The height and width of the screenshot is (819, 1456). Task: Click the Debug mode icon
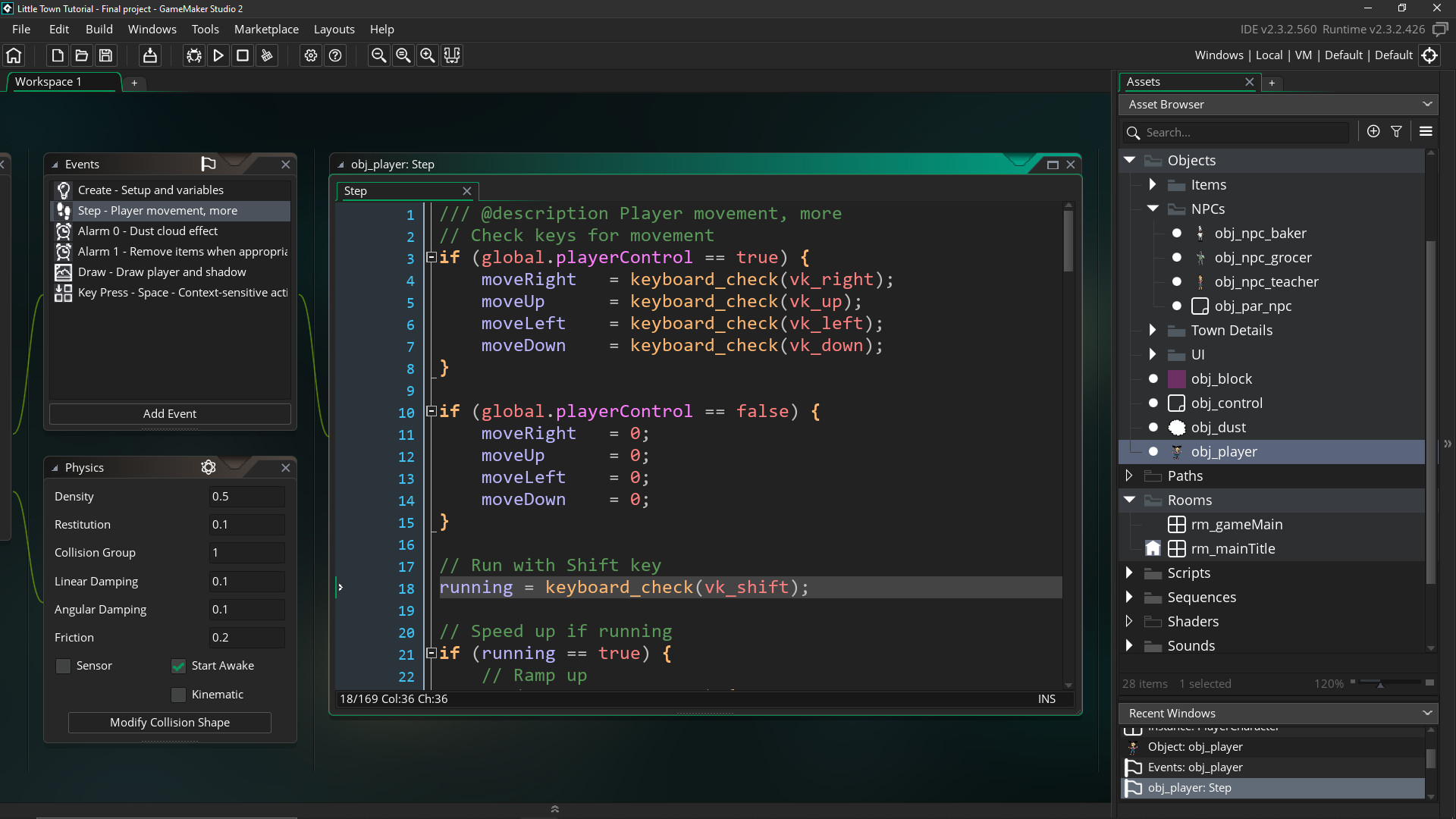point(195,55)
